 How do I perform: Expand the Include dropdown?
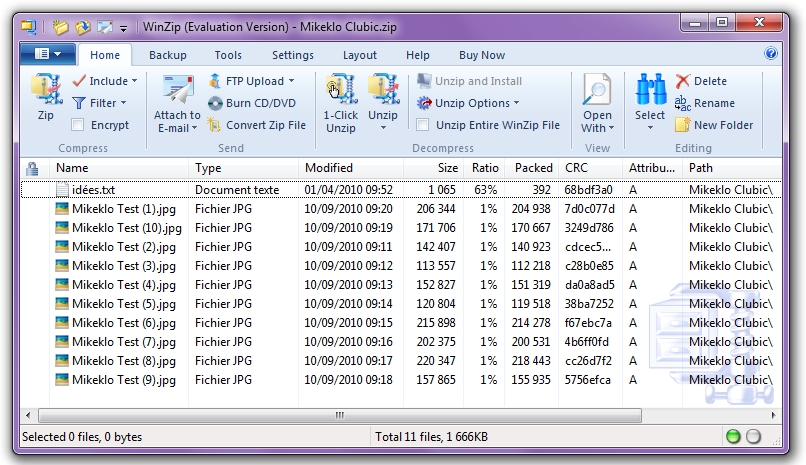click(x=134, y=82)
